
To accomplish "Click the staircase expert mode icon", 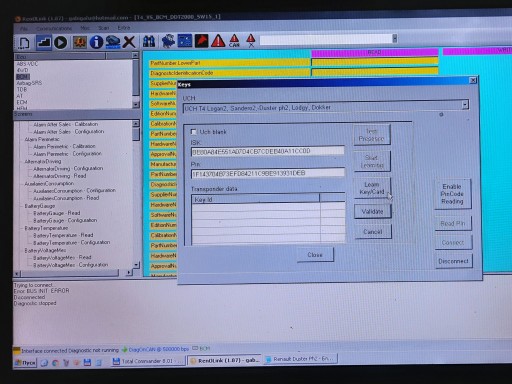I will 44,42.
